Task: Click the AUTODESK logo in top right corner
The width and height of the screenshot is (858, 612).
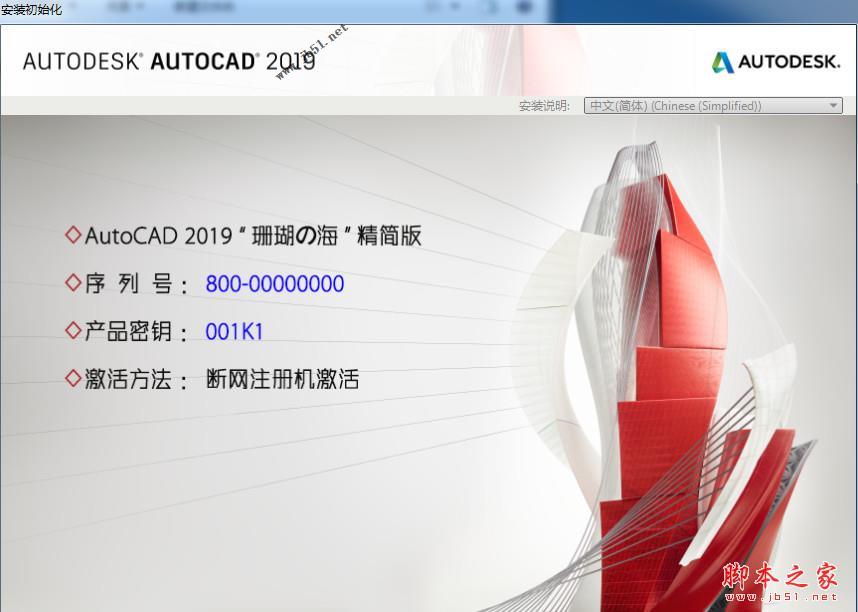Action: click(775, 60)
